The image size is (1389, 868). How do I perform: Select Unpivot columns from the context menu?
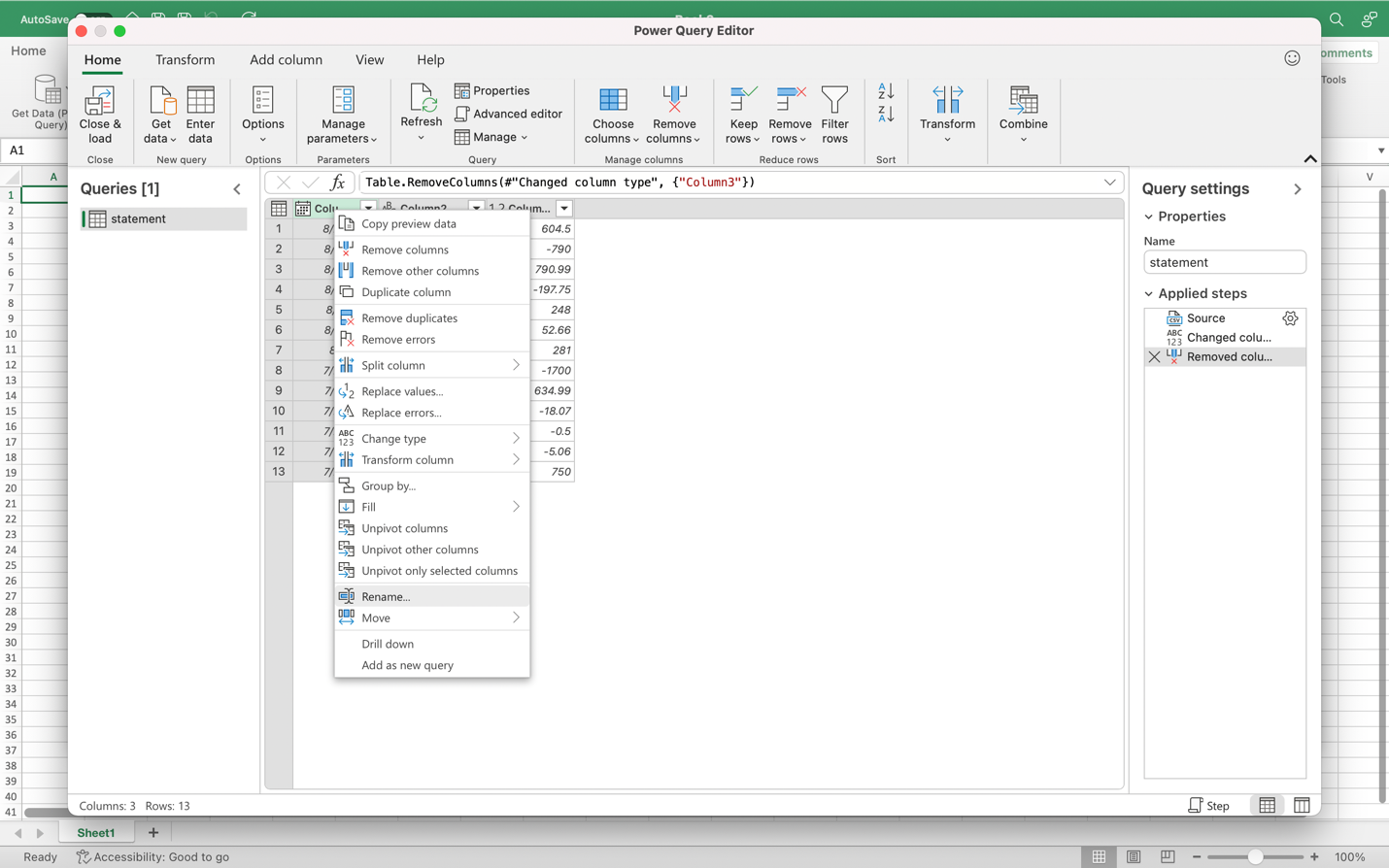[x=432, y=529]
